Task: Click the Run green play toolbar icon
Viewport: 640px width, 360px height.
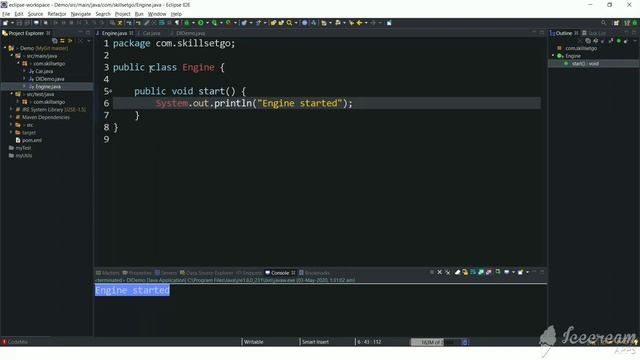Action: tap(201, 23)
